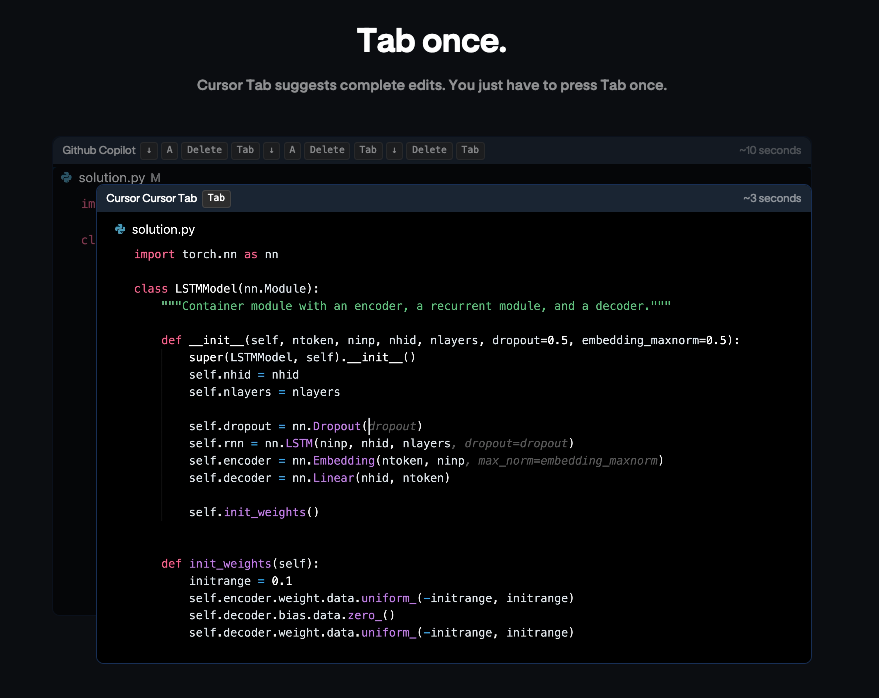
Task: Click the def init_weights(self) line
Action: click(x=240, y=563)
